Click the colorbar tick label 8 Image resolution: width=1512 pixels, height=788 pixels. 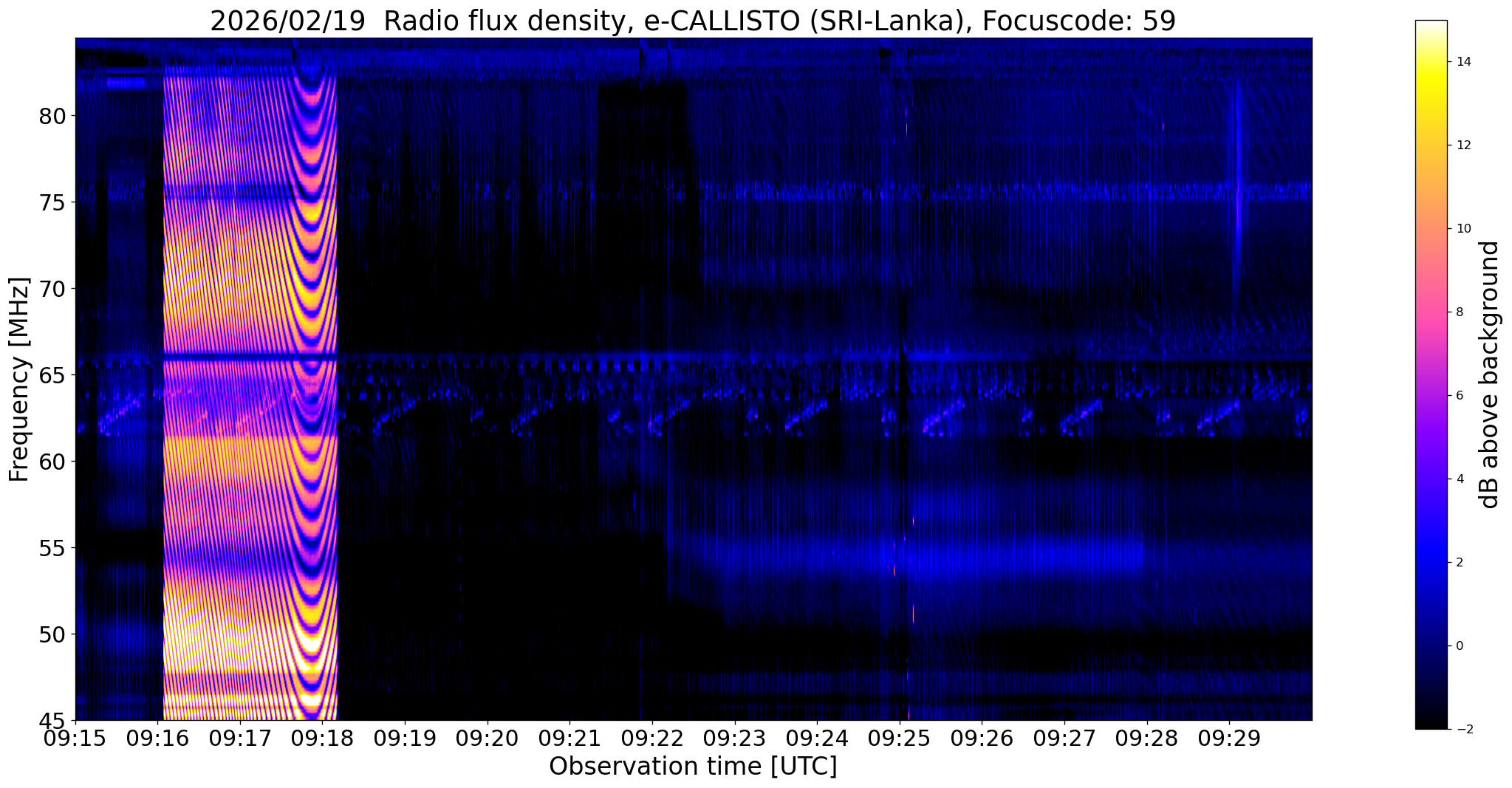(x=1459, y=312)
